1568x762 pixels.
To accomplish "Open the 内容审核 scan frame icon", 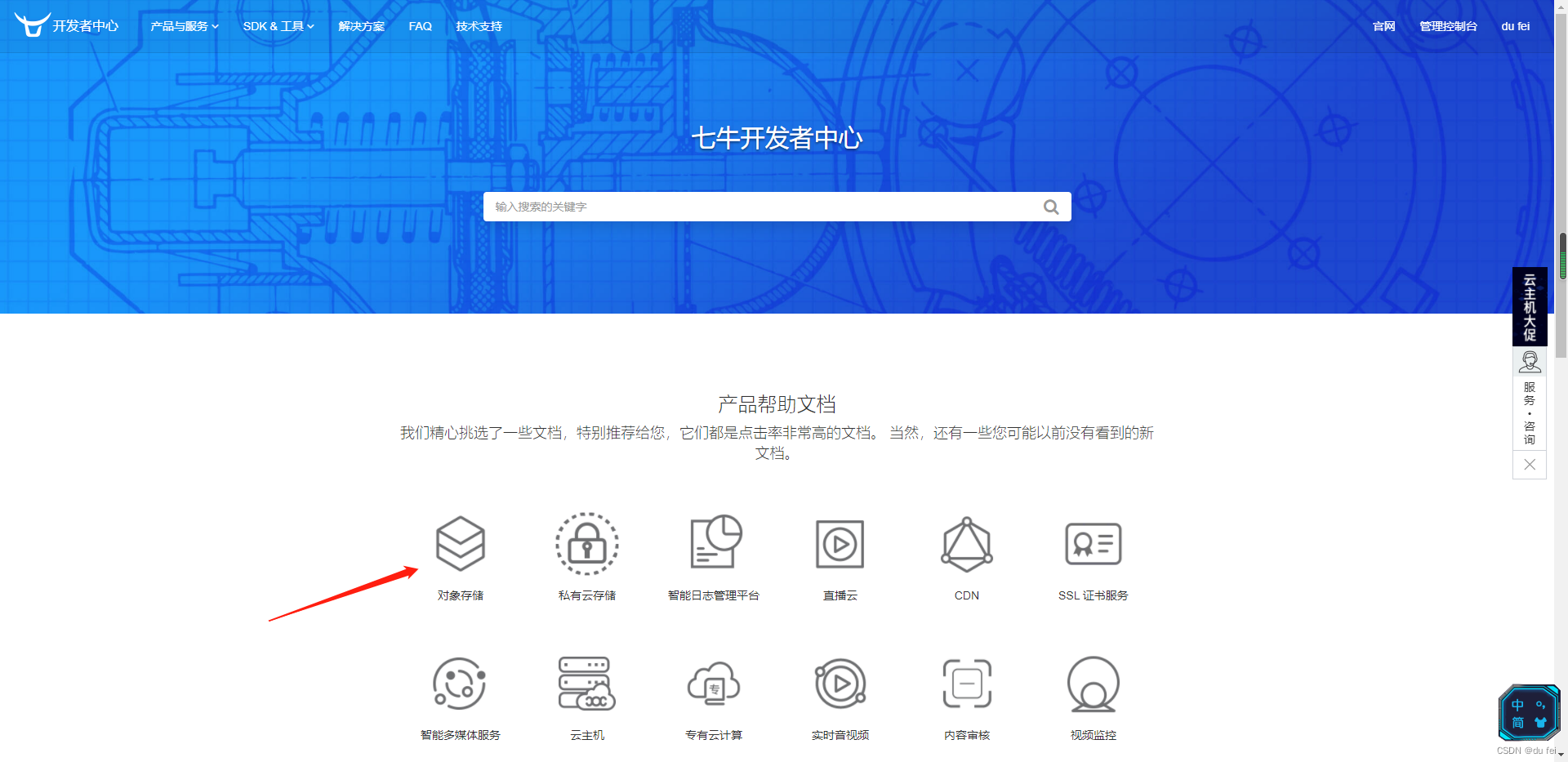I will [x=967, y=684].
